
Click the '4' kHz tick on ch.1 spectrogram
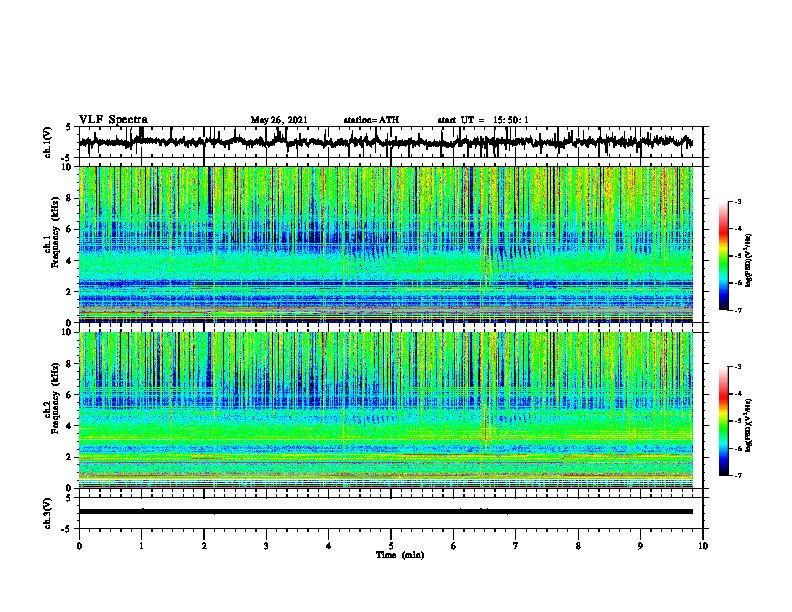[x=71, y=261]
